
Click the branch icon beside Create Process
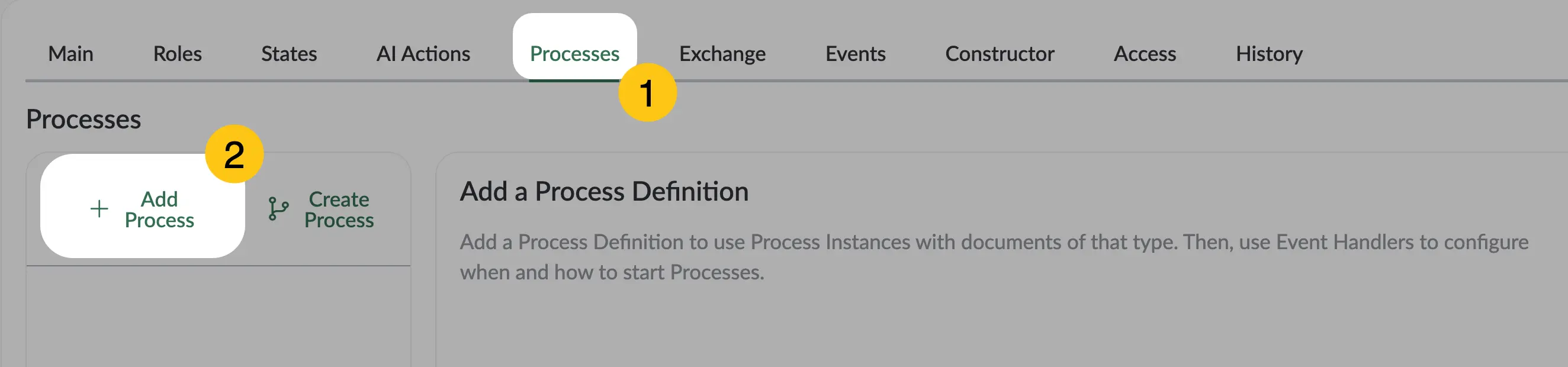278,210
